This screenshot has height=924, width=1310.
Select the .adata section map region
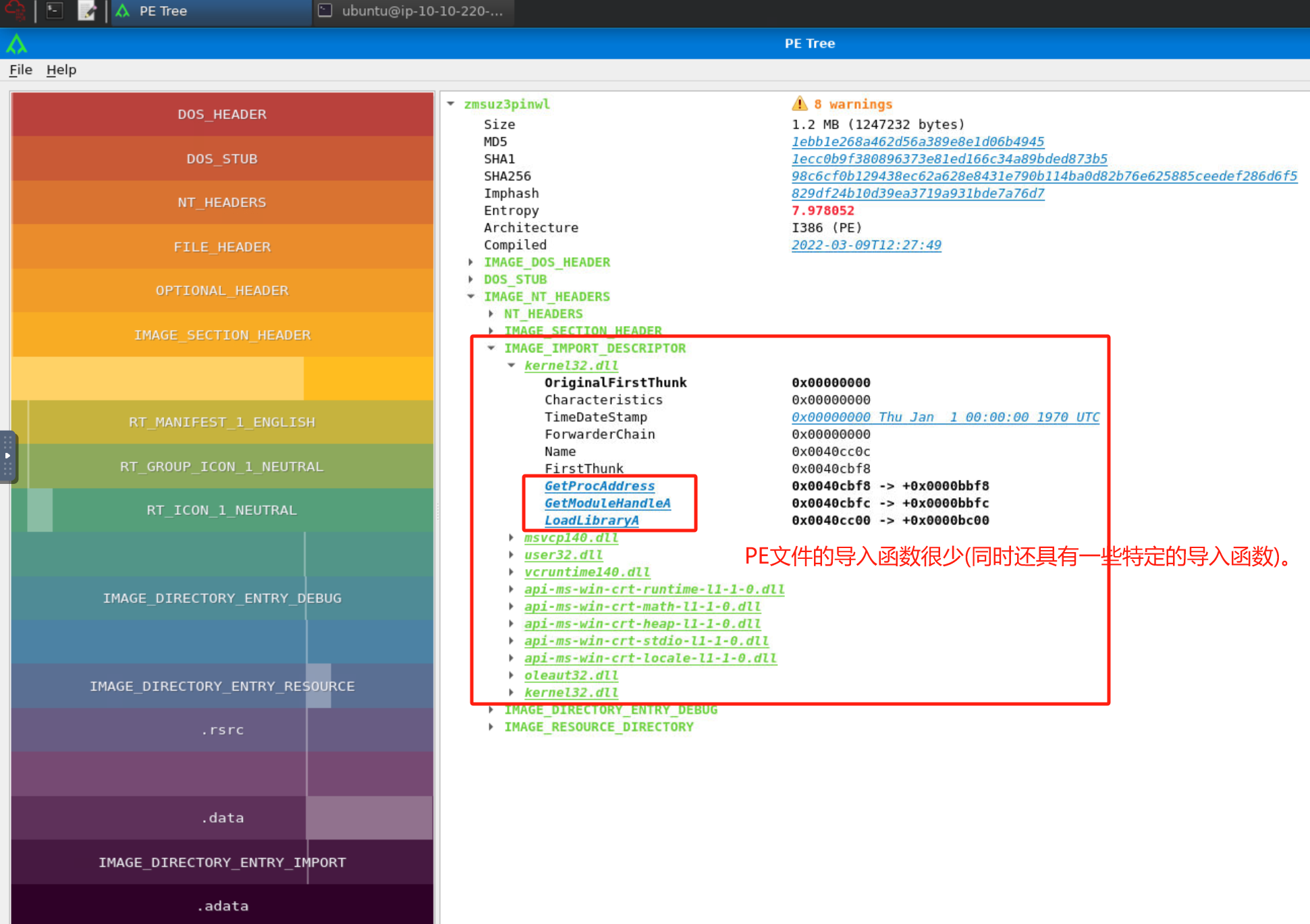pos(222,905)
